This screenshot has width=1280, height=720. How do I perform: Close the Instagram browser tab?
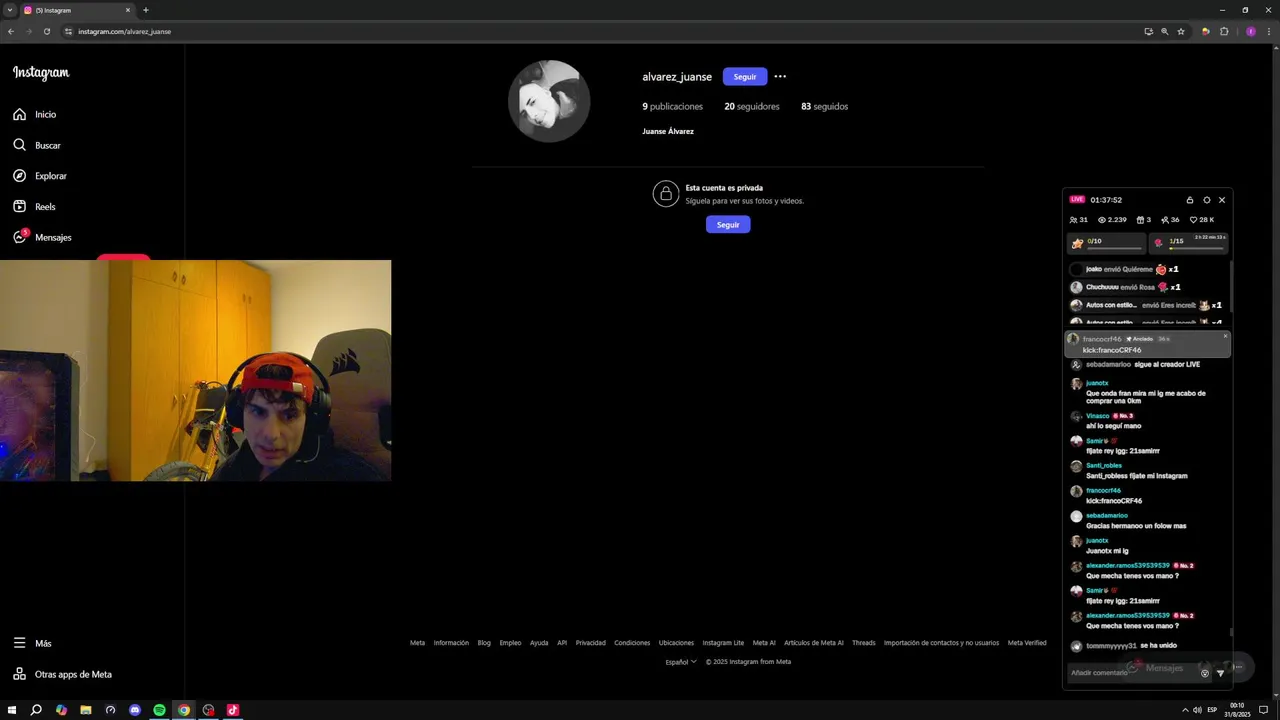coord(128,10)
